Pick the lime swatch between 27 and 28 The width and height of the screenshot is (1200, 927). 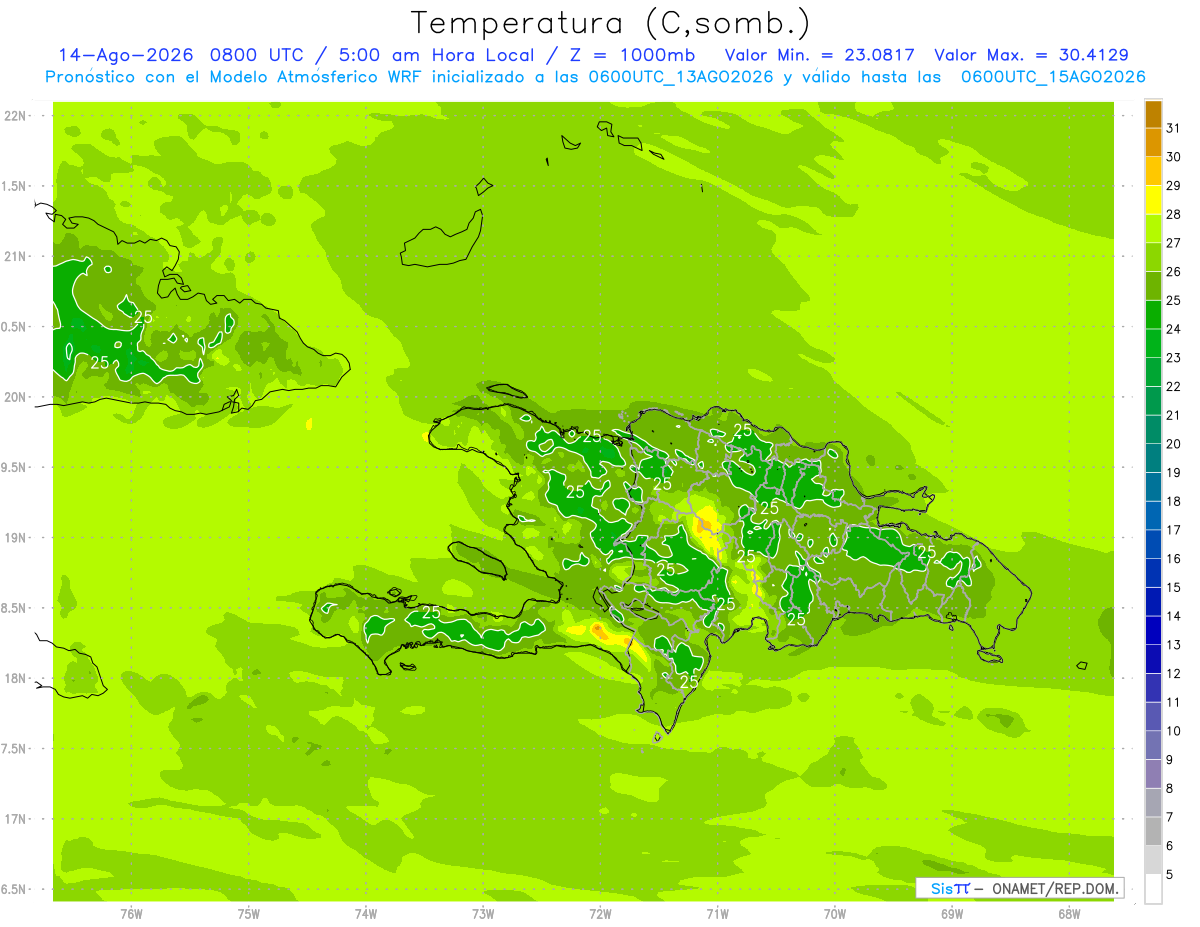[1153, 228]
